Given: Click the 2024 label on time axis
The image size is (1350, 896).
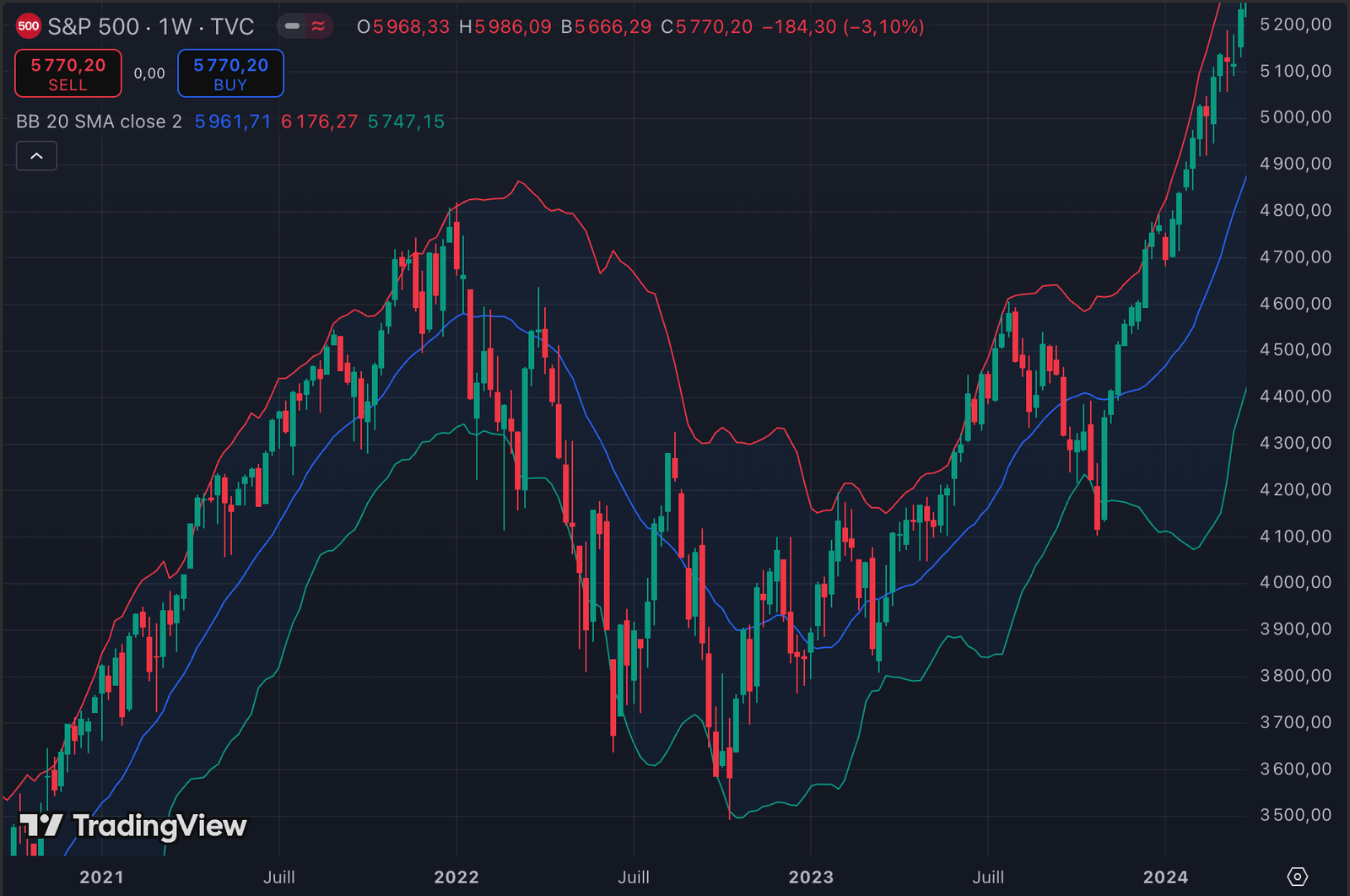Looking at the screenshot, I should [x=1165, y=877].
